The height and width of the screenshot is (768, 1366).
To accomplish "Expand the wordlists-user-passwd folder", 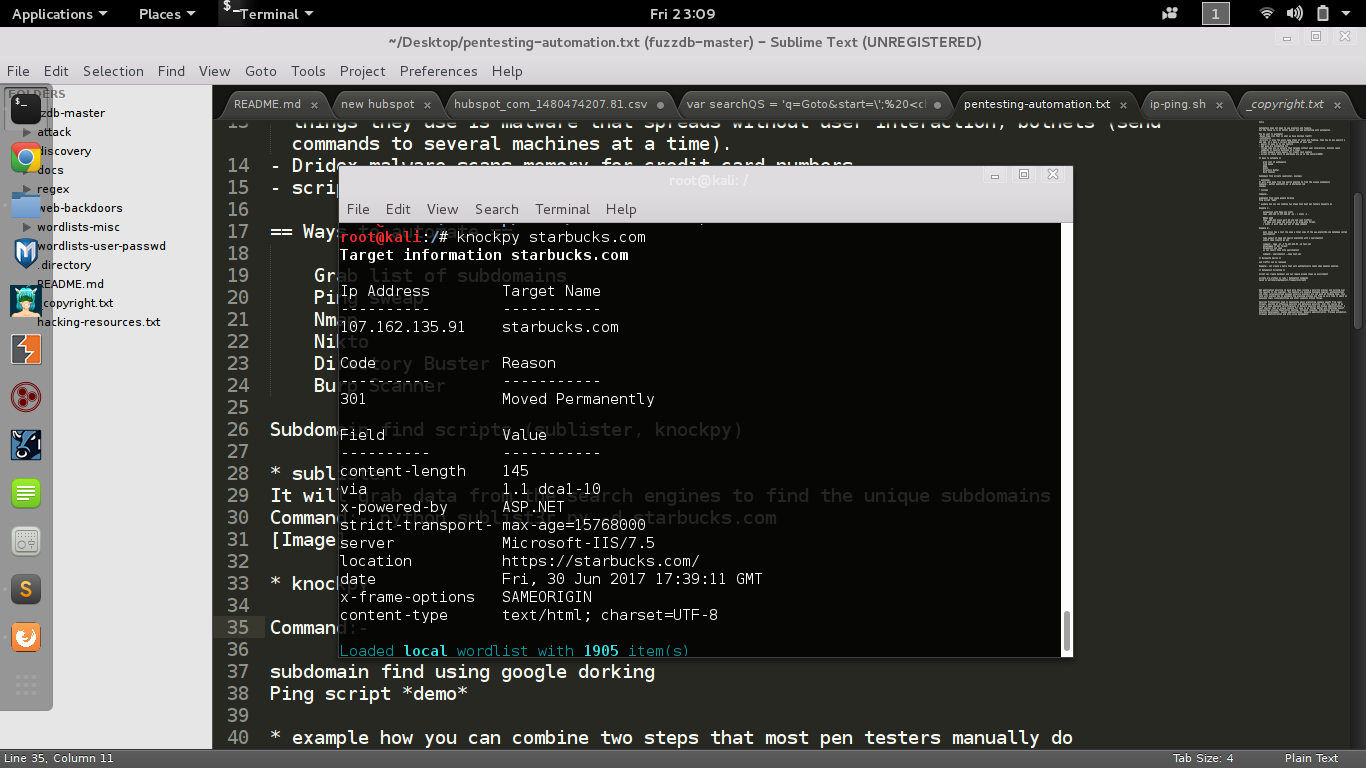I will click(x=26, y=246).
